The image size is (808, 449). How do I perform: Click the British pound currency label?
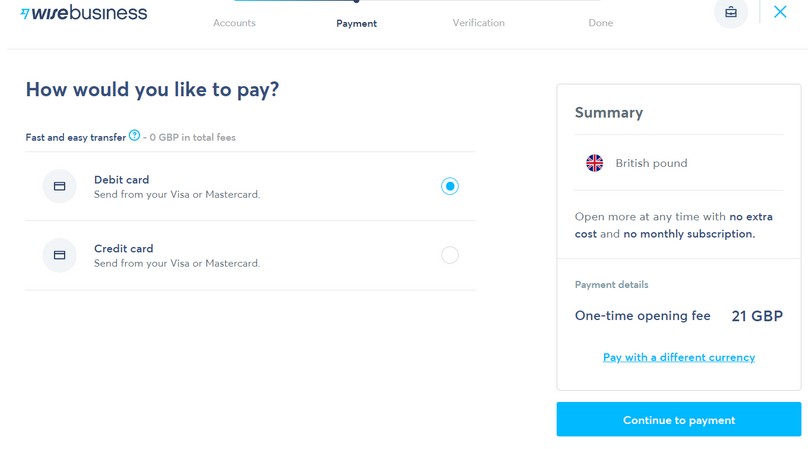coord(651,163)
